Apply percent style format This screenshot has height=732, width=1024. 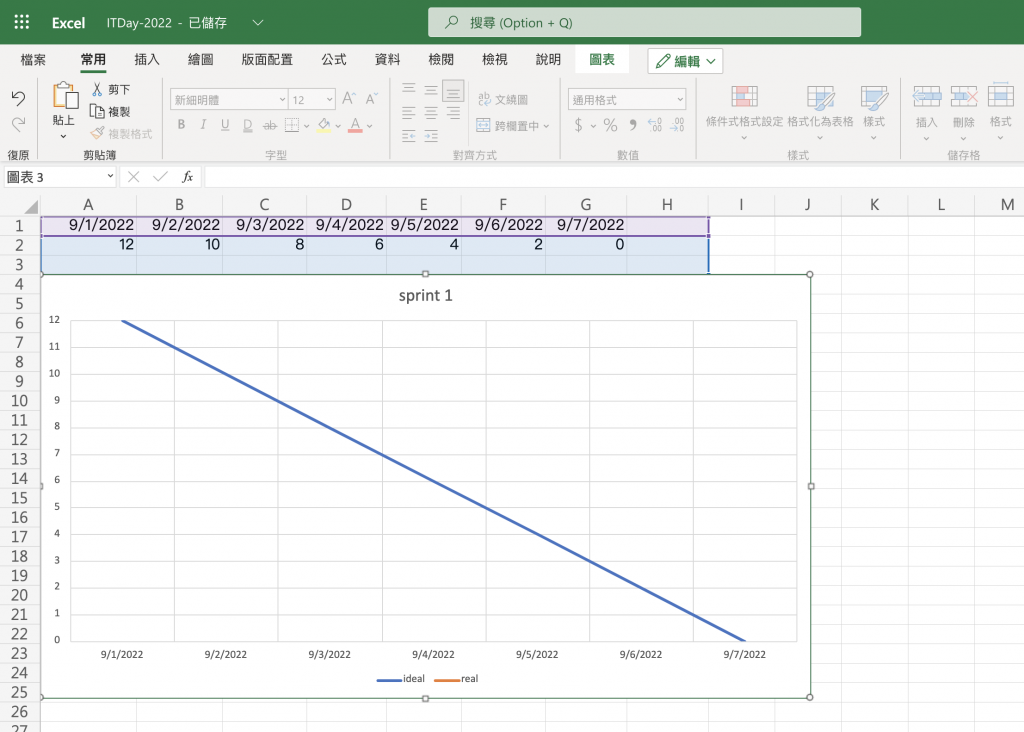point(611,125)
